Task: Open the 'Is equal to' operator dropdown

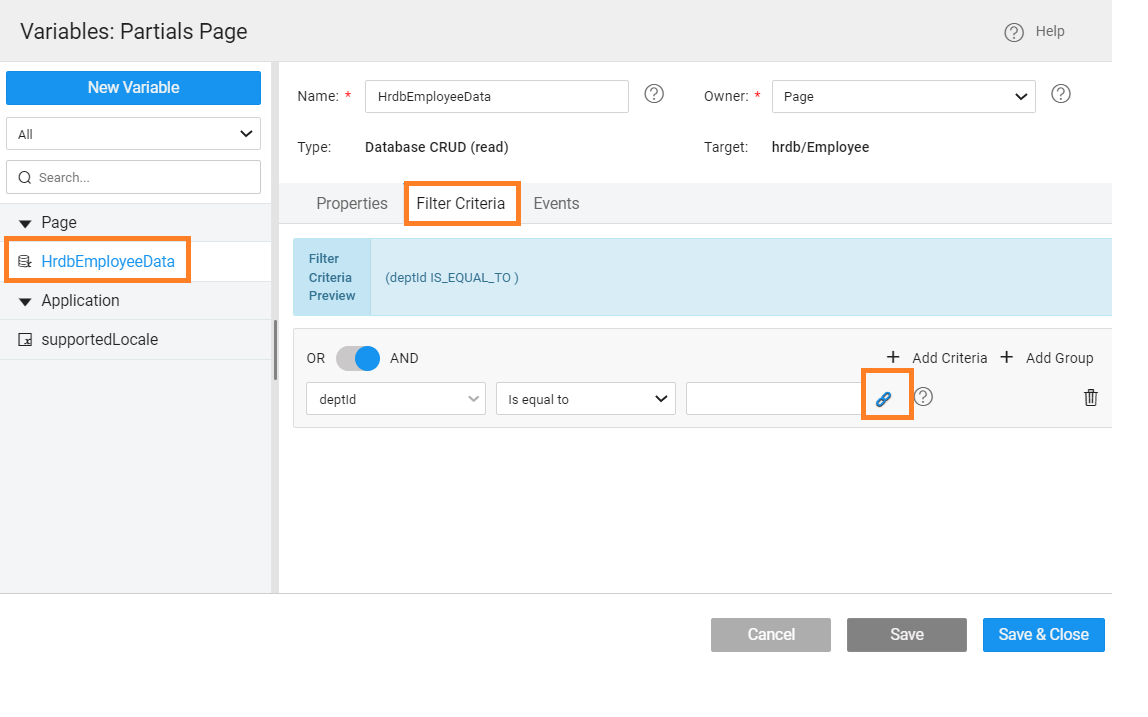Action: (x=585, y=399)
